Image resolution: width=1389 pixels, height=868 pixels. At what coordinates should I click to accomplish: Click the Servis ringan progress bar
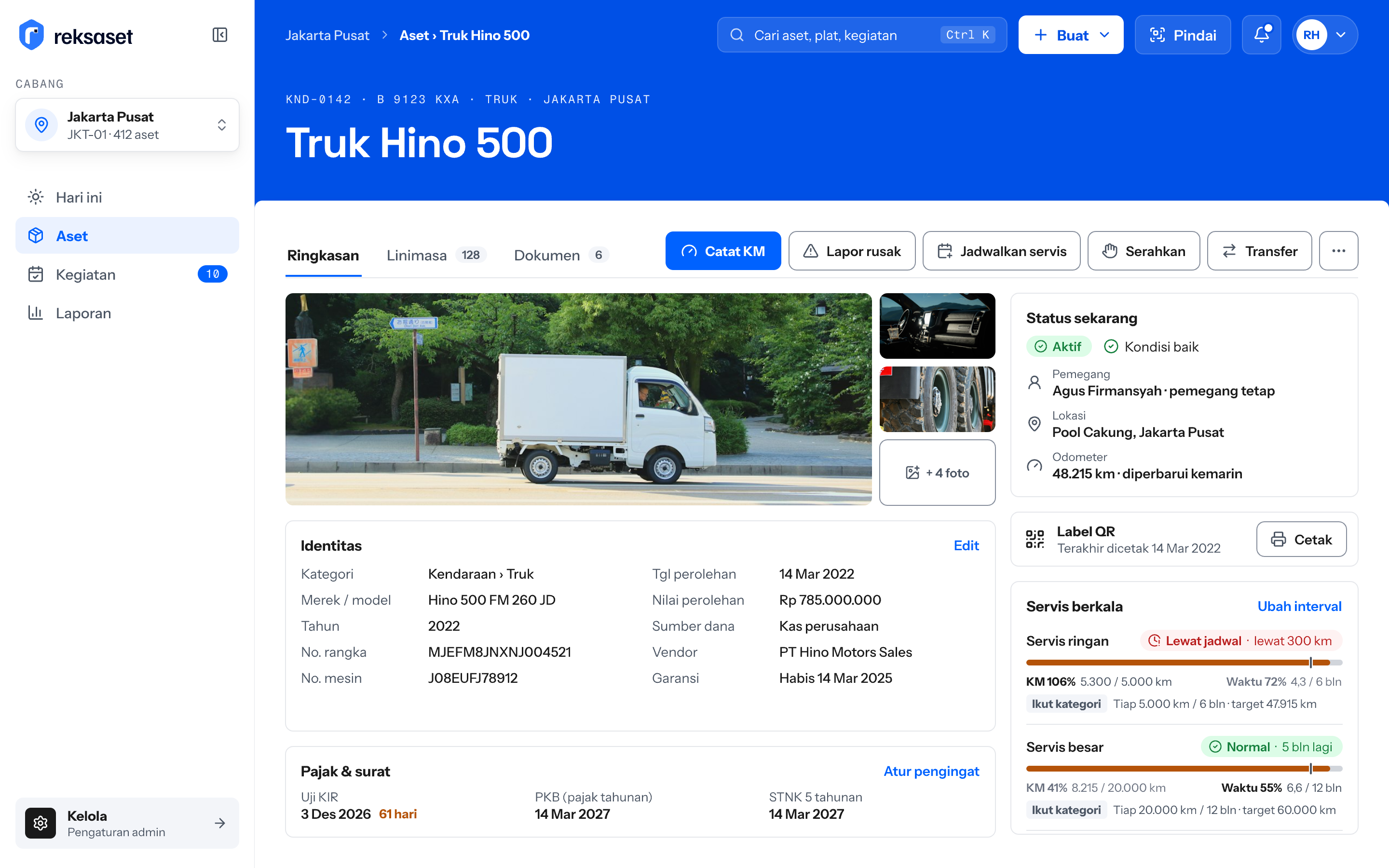click(1184, 663)
